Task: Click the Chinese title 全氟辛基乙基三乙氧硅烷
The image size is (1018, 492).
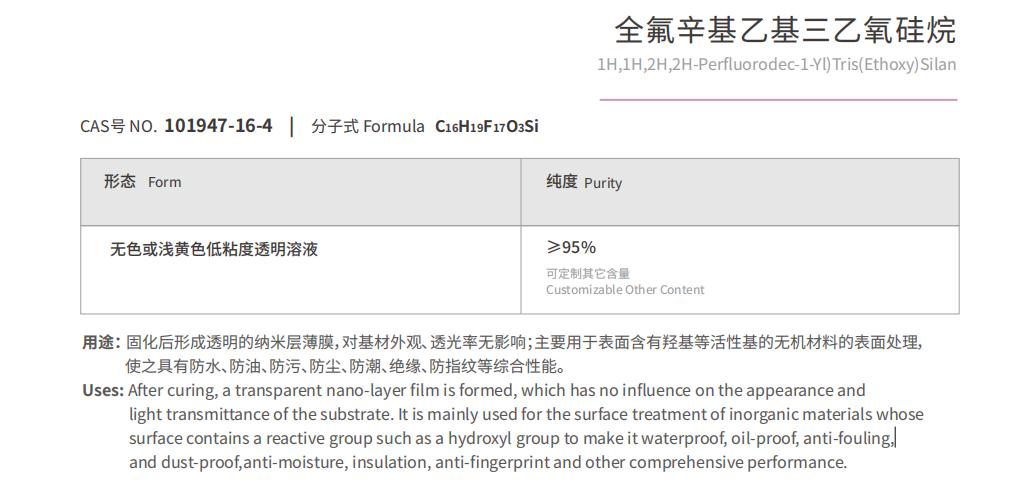Action: (785, 30)
